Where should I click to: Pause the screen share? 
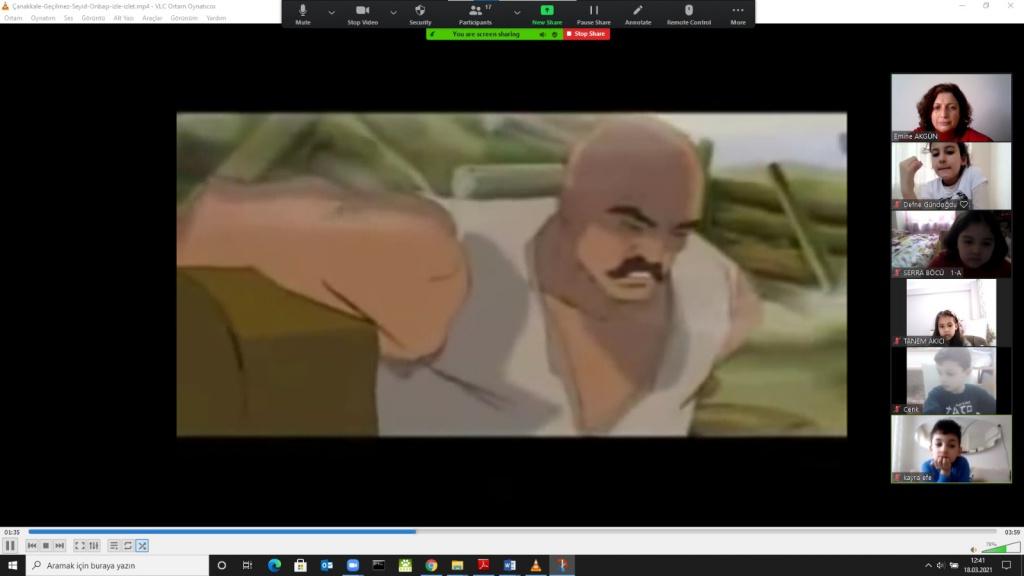pos(594,14)
